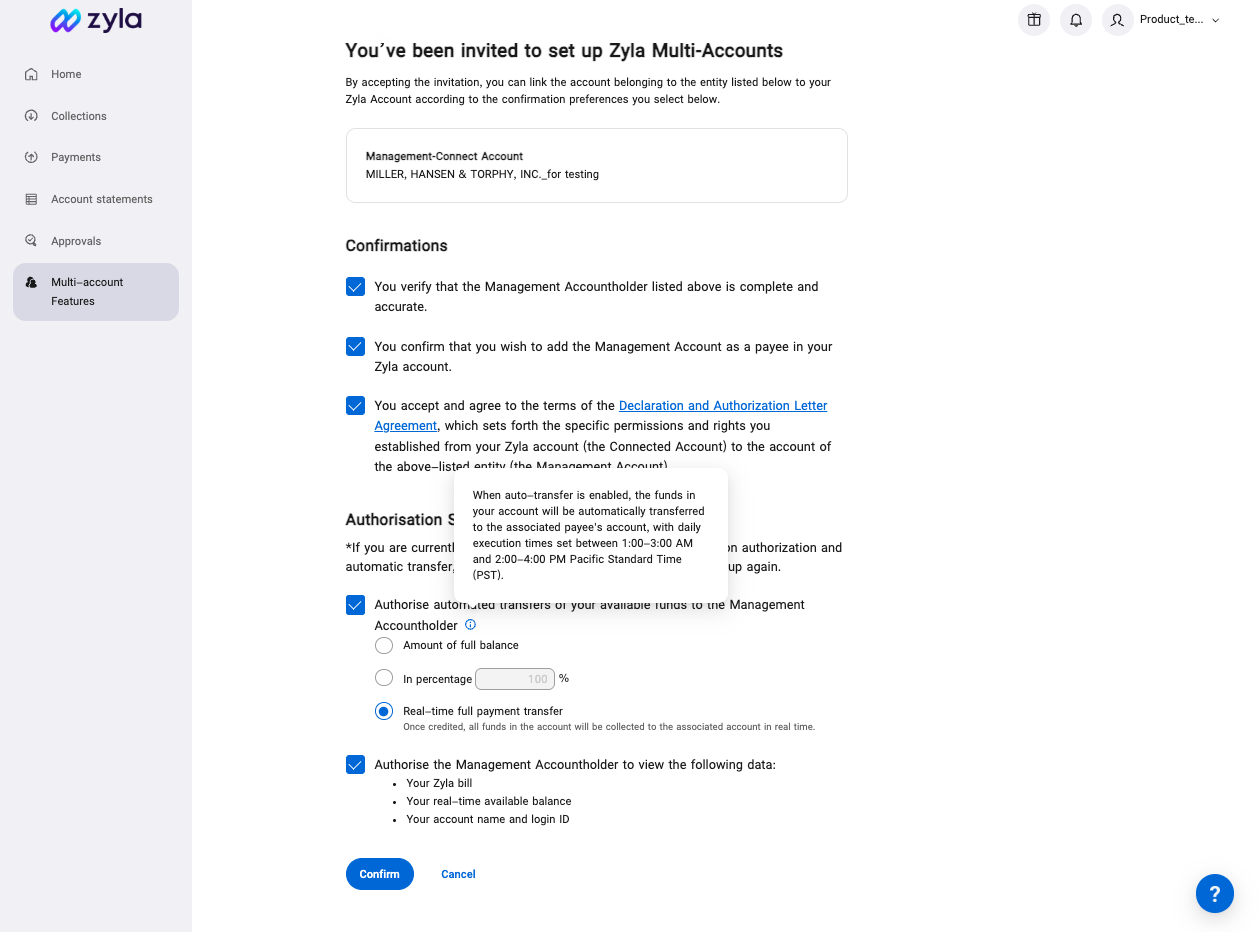Select Amount of full balance option
This screenshot has width=1260, height=932.
point(384,645)
